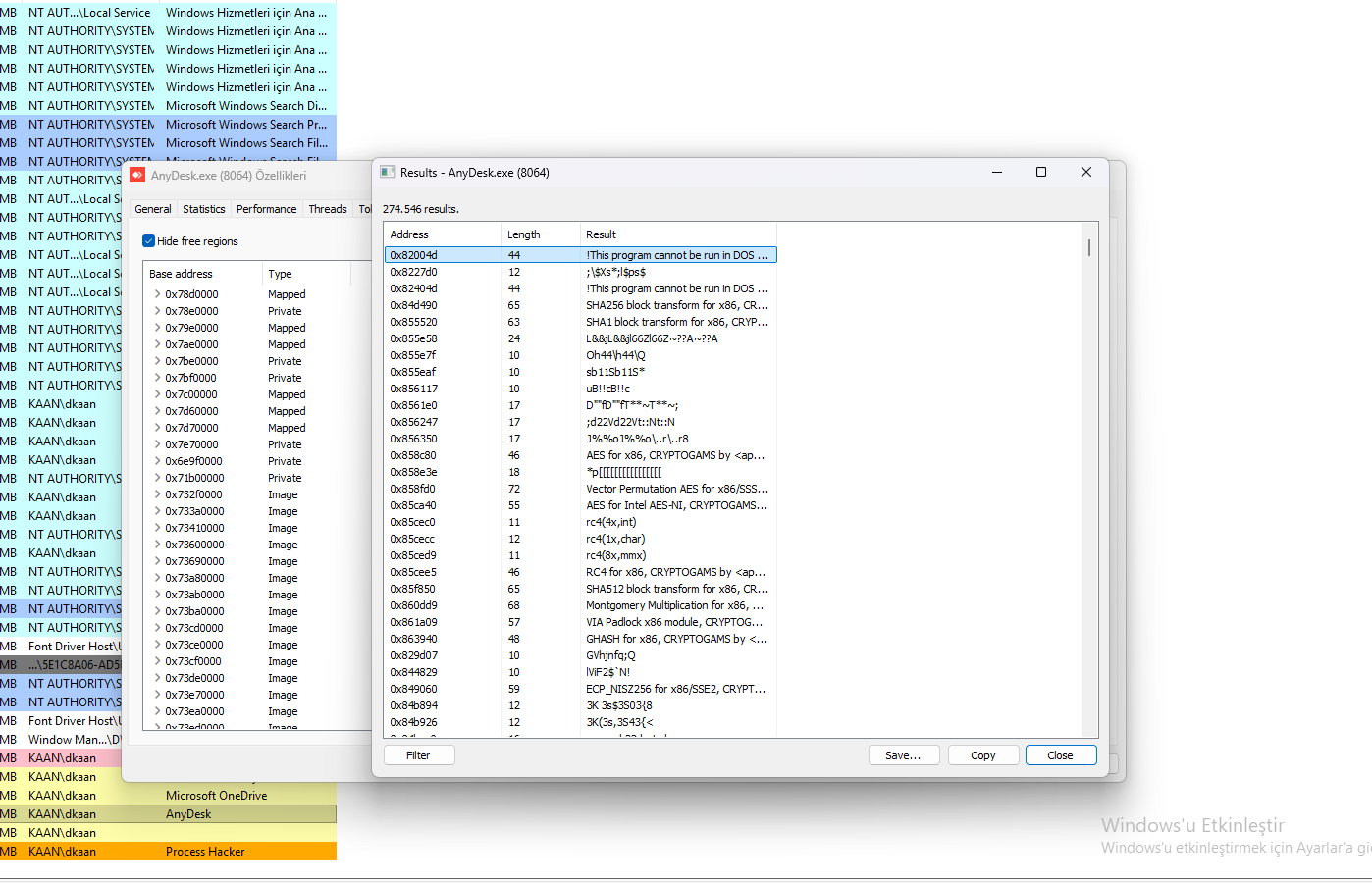Switch to the Statistics tab

pos(204,209)
